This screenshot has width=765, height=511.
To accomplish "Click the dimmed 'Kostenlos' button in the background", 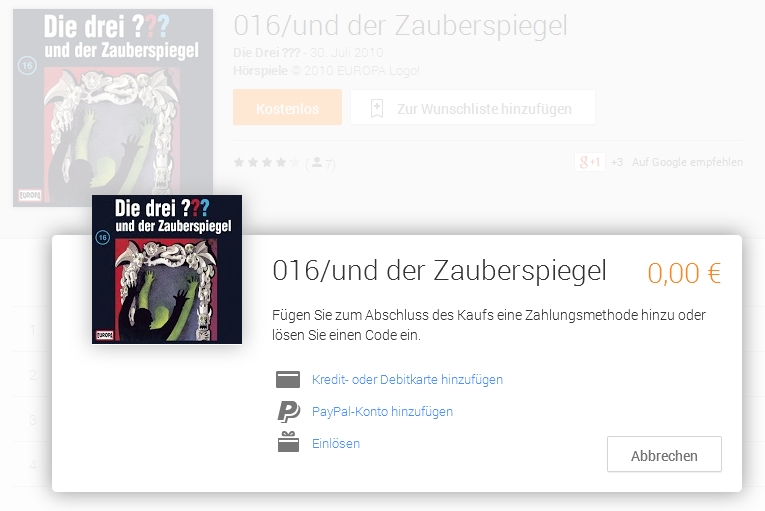I will pos(287,107).
